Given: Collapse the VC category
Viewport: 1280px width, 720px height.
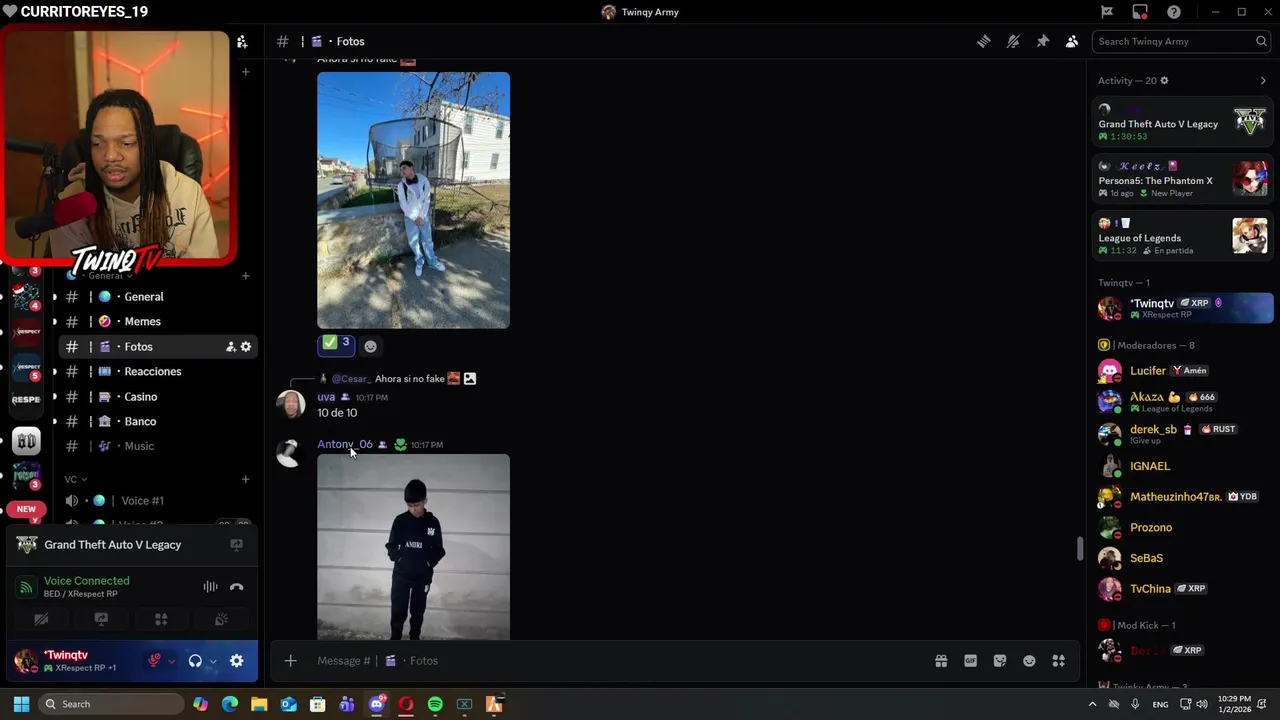Looking at the screenshot, I should [x=75, y=479].
